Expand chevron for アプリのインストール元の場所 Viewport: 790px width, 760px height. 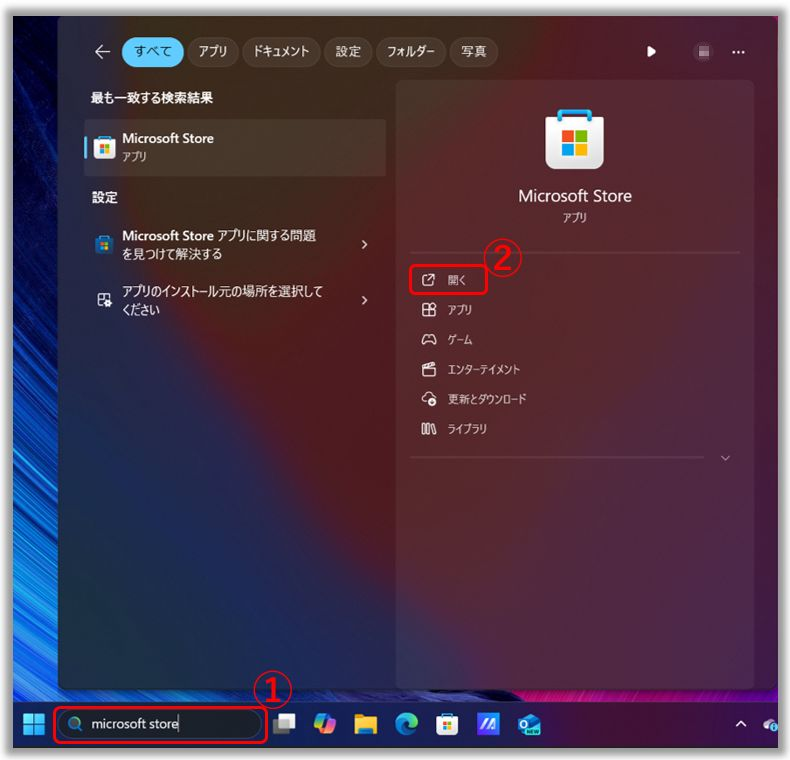364,300
